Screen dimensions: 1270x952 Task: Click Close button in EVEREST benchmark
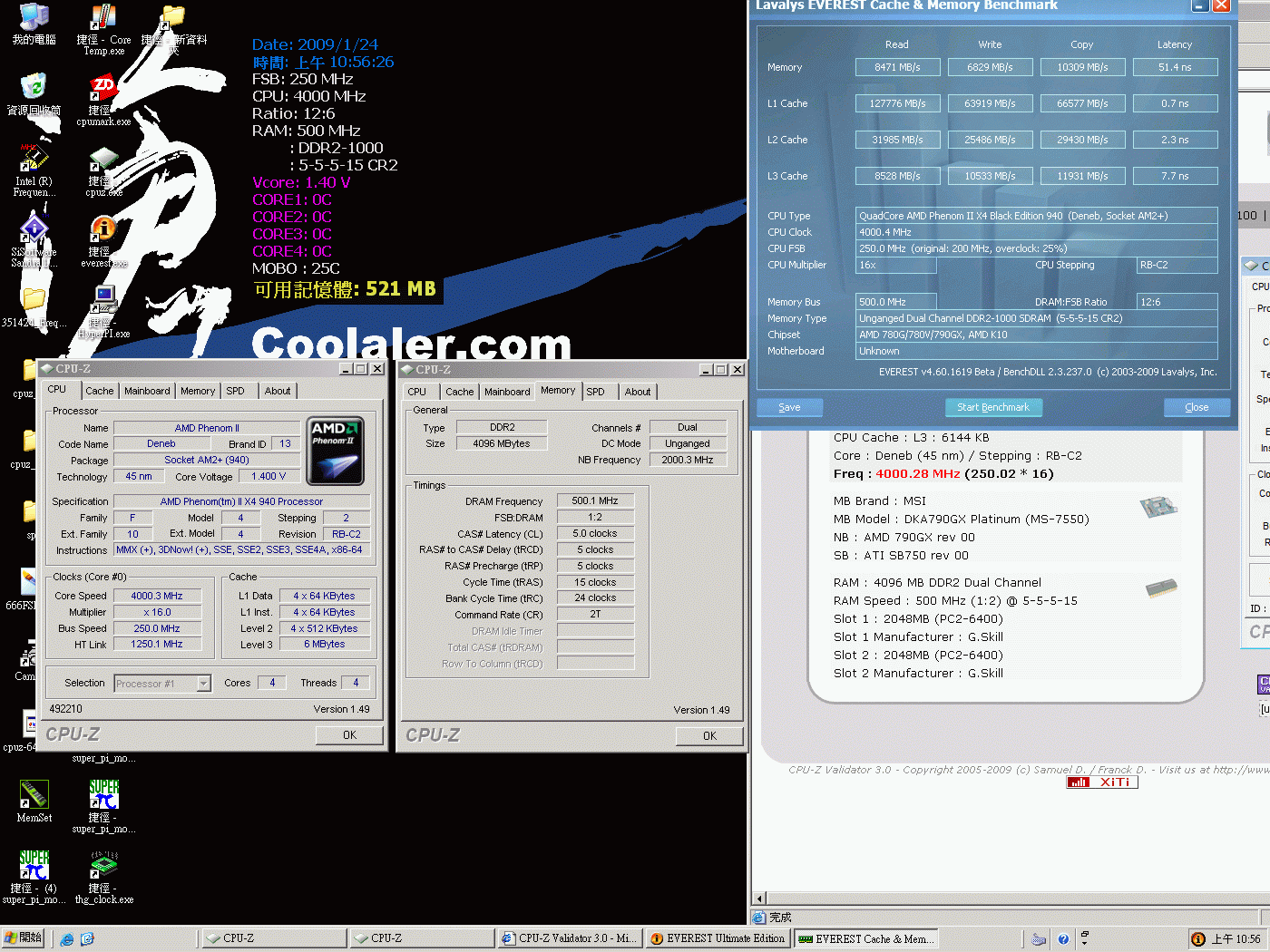1197,408
